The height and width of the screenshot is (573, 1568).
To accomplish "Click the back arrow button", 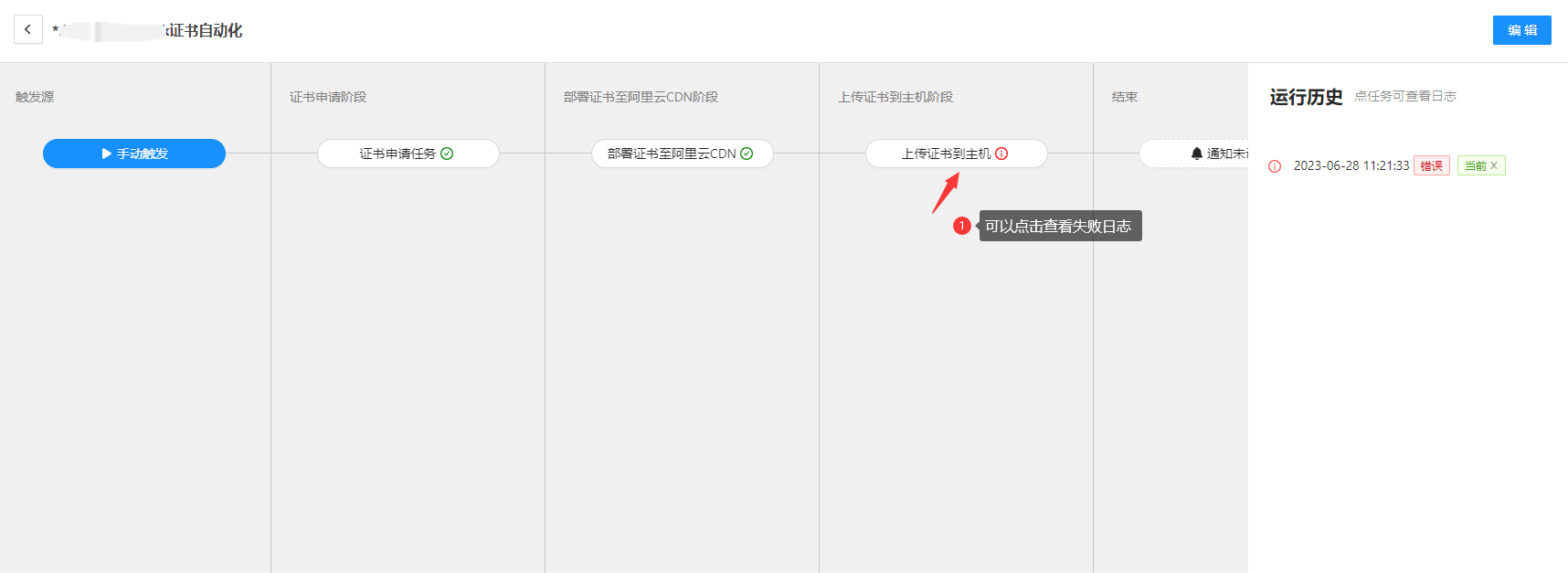I will (28, 29).
